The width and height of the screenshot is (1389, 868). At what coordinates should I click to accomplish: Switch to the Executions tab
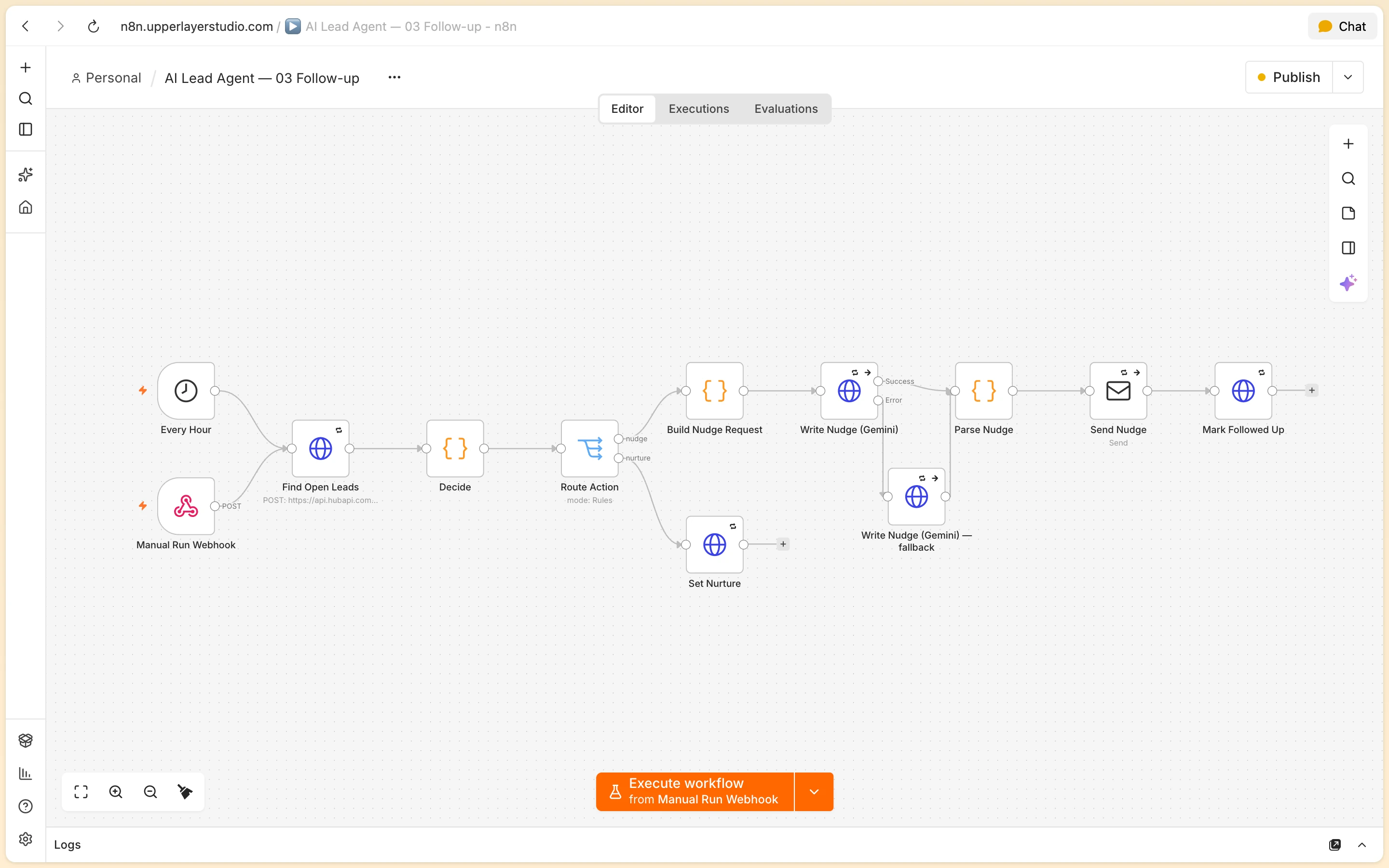698,109
